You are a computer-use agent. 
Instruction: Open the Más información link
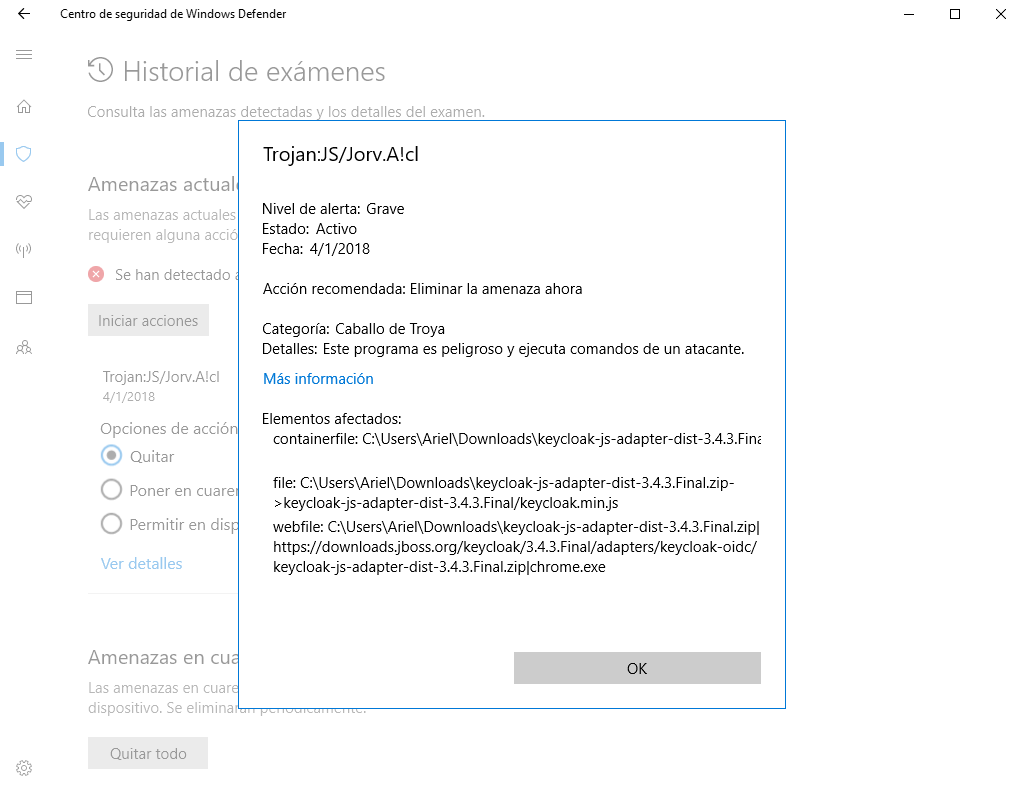point(318,379)
